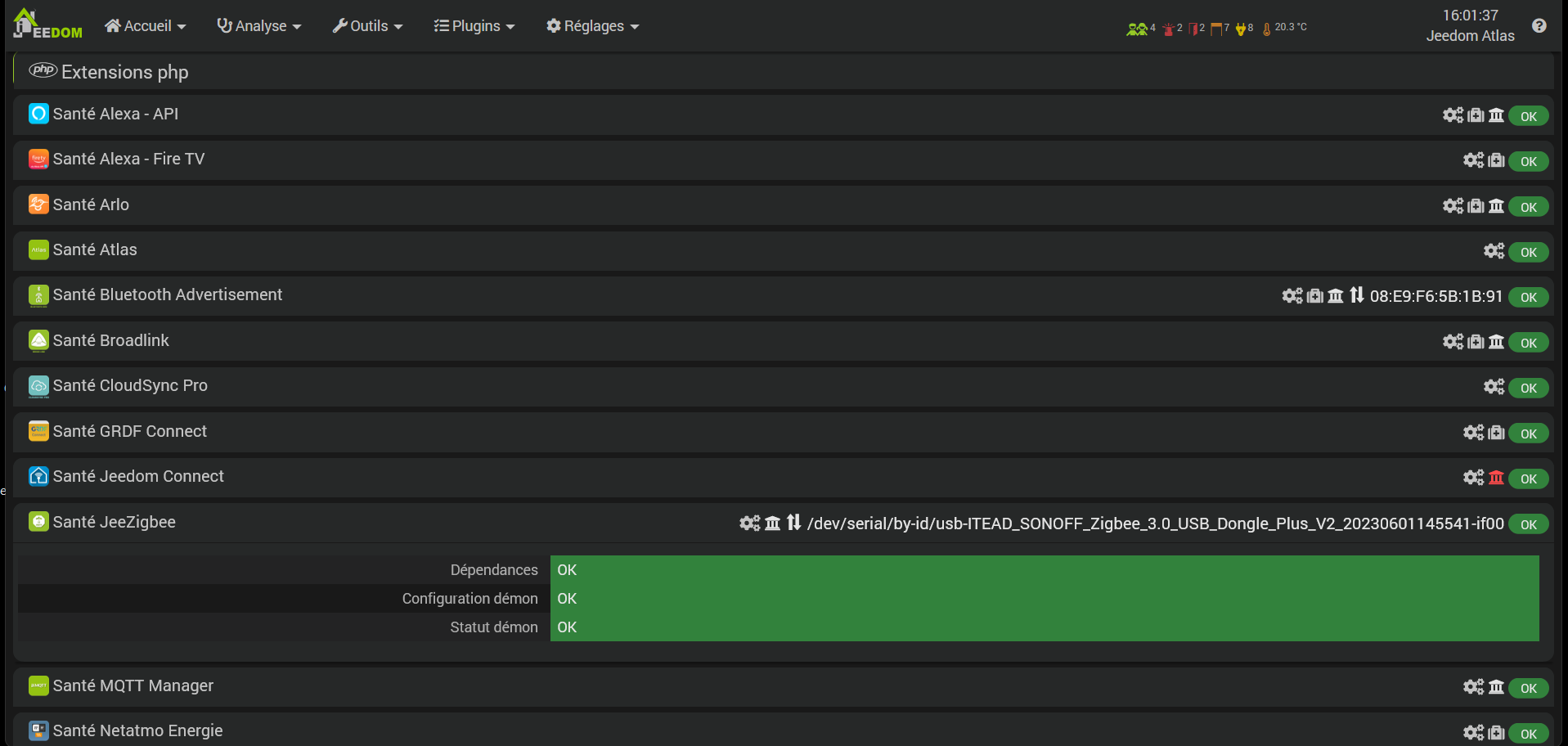Viewport: 1568px width, 746px height.
Task: Open the Analyse menu
Action: click(x=258, y=26)
